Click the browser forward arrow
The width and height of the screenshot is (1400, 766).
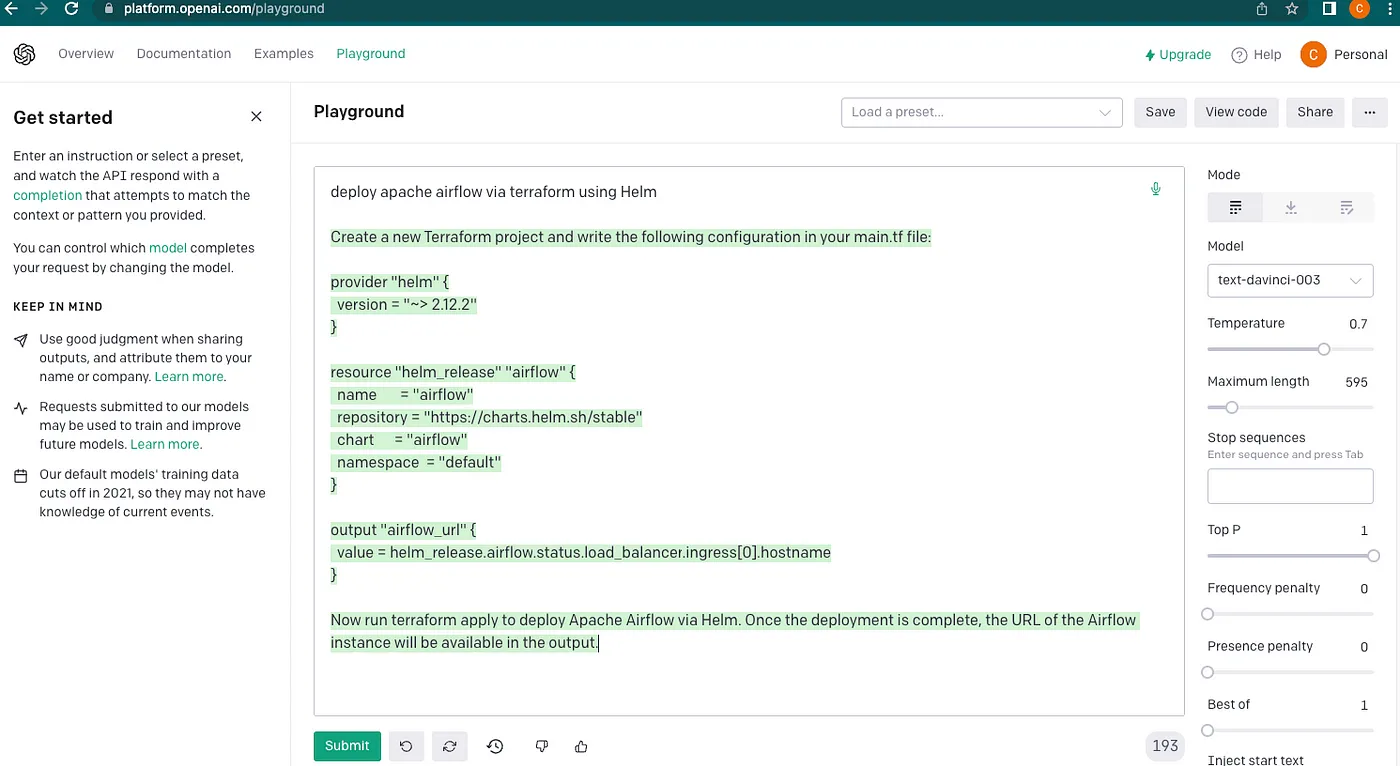point(41,8)
